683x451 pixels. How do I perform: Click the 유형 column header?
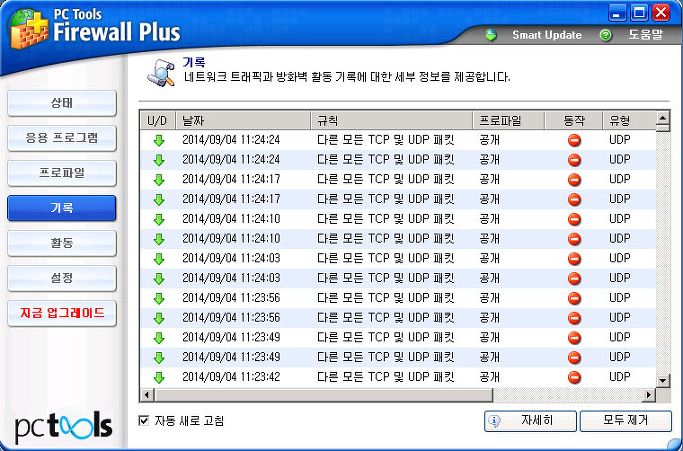629,120
